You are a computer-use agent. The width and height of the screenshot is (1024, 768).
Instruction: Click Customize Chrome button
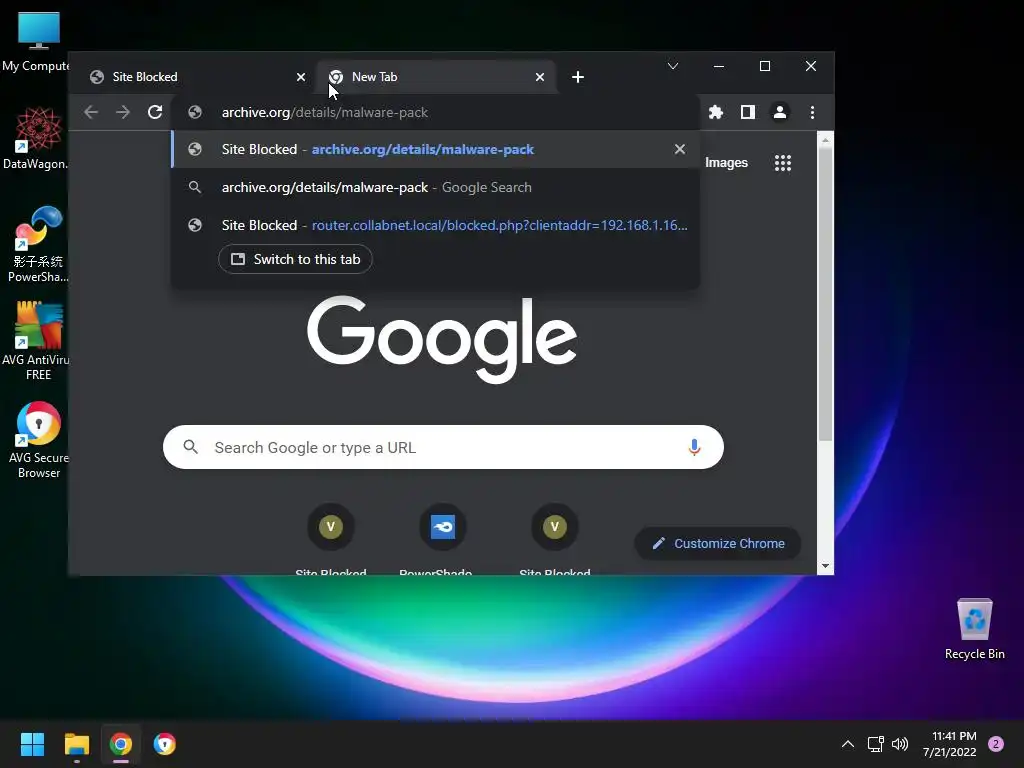(718, 543)
